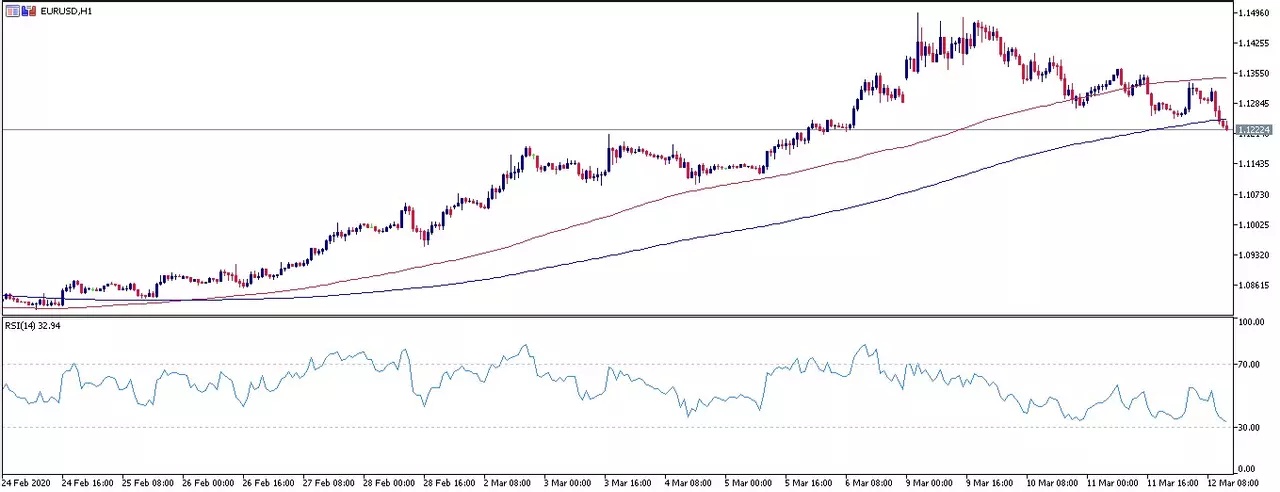1280x492 pixels.
Task: Click the 1.14255 price scale label
Action: click(x=1255, y=44)
